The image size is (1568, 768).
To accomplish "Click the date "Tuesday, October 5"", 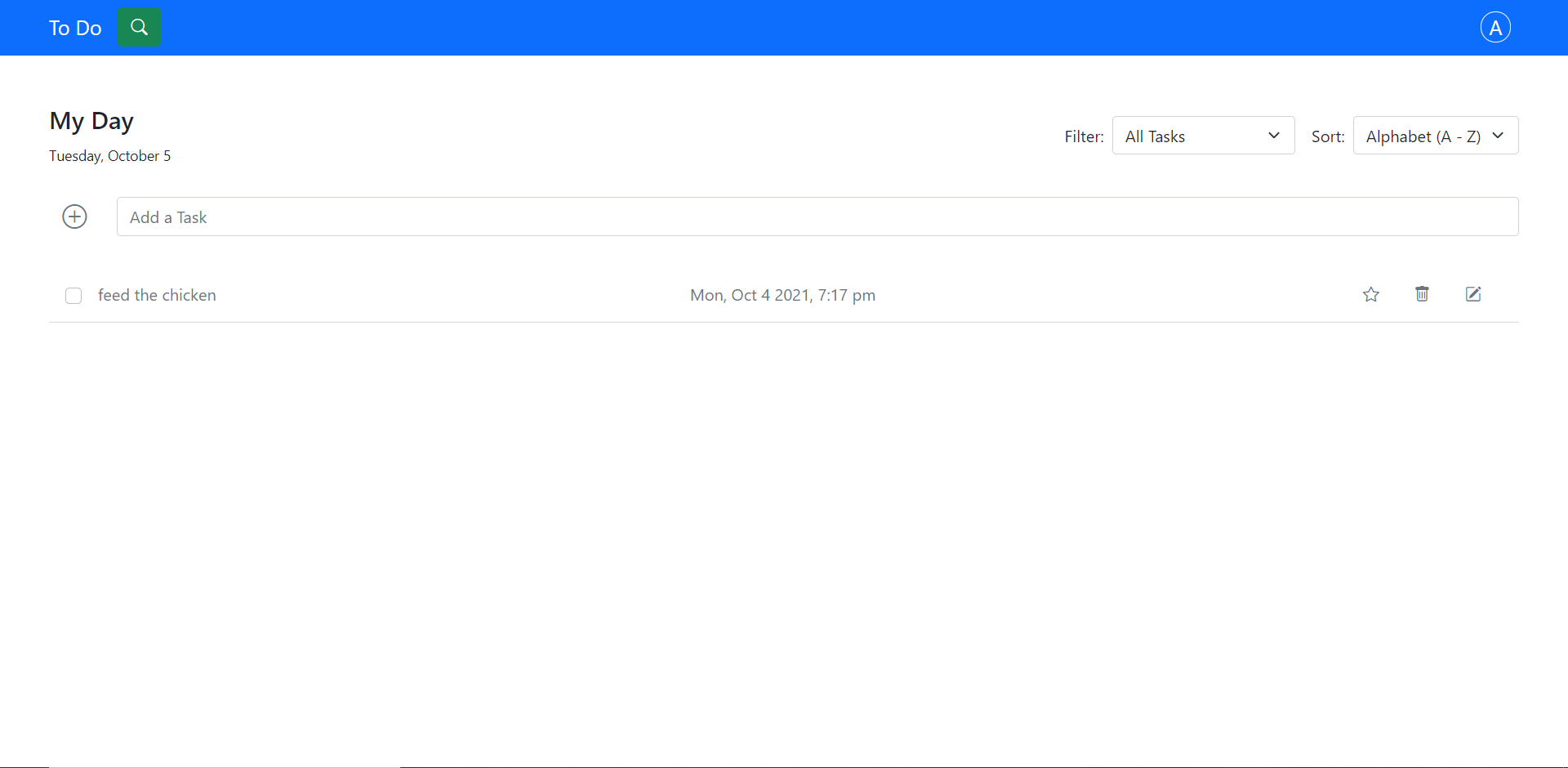I will click(109, 156).
